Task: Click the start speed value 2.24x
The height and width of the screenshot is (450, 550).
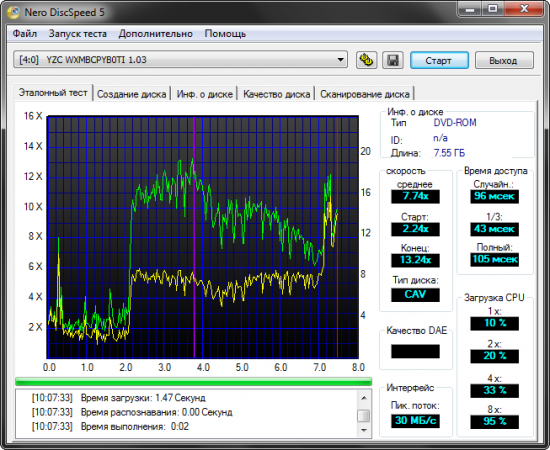Action: click(415, 229)
